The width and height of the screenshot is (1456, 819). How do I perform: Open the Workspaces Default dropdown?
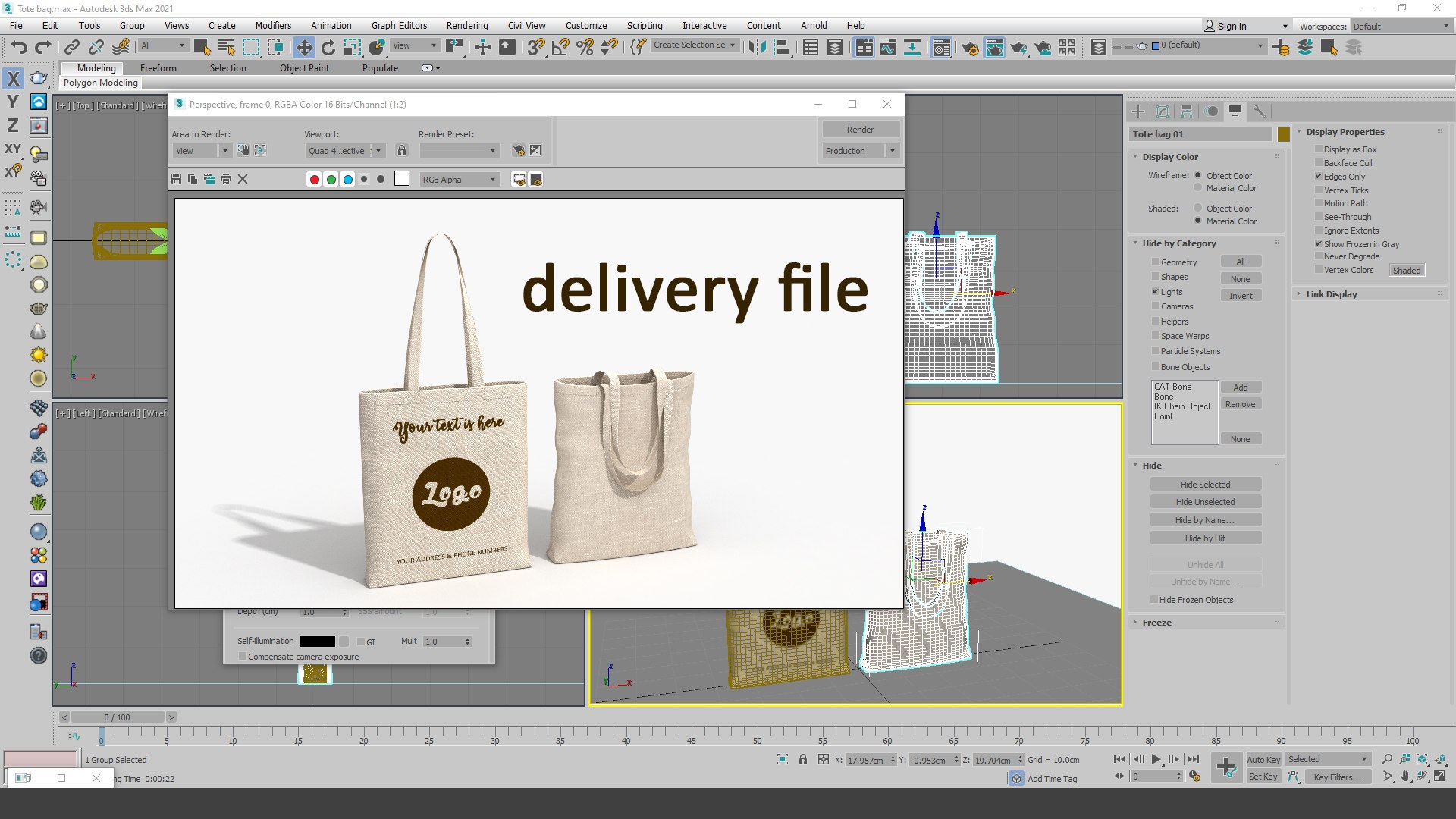click(1401, 26)
